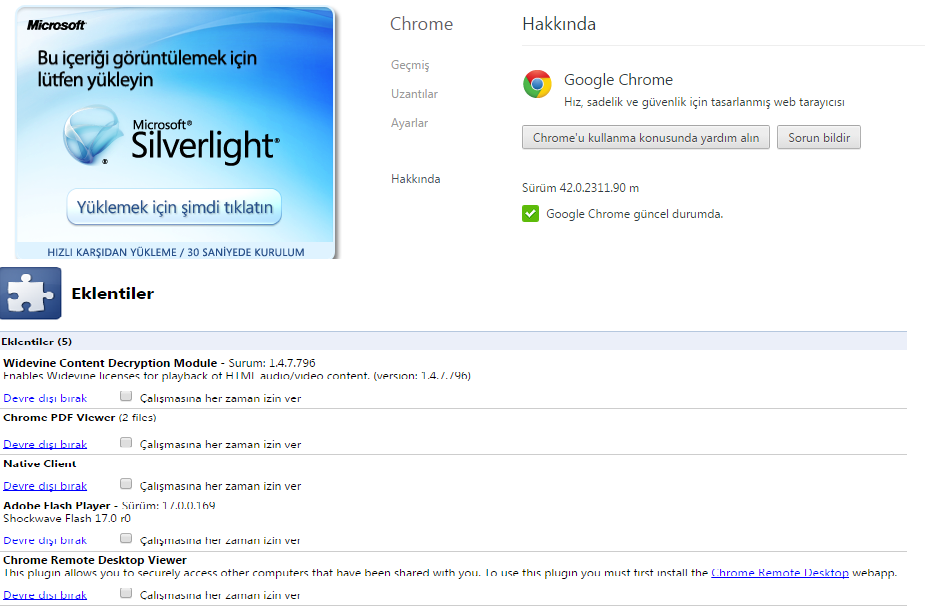The height and width of the screenshot is (613, 925).
Task: Check always allow for Native Client
Action: point(126,484)
